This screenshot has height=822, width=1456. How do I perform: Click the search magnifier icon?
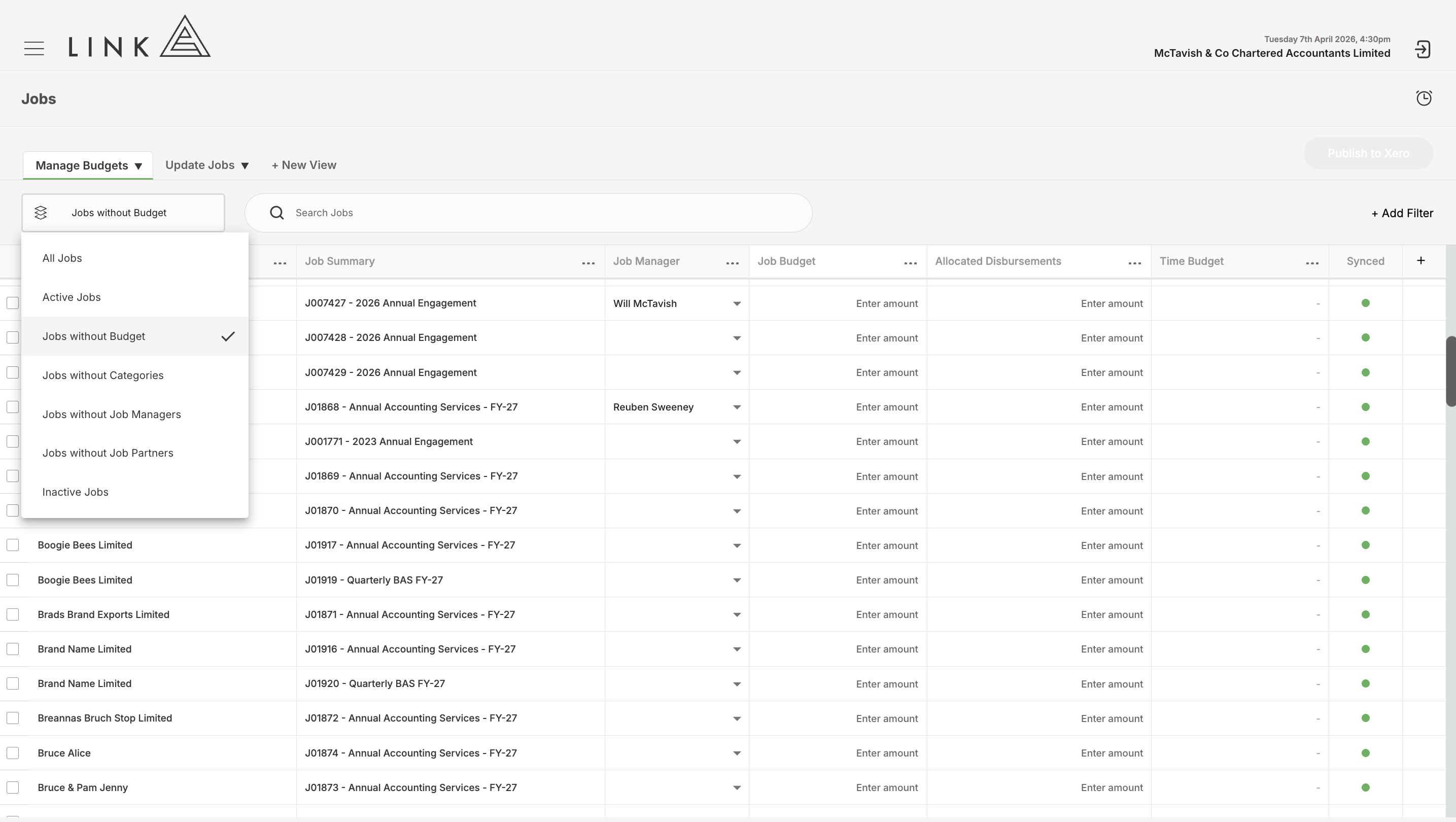(x=277, y=213)
